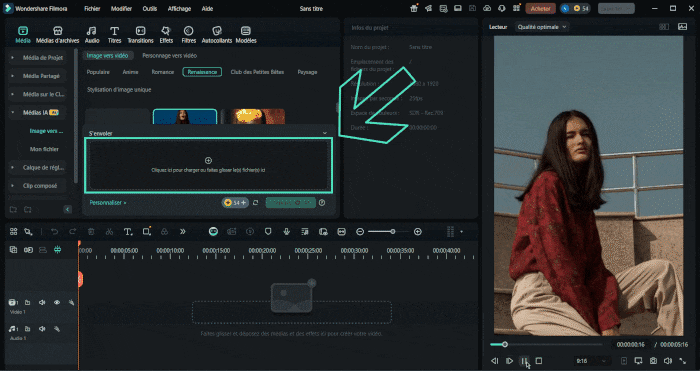Viewport: 700px width, 371px height.
Task: Hide the Vidéo 1 track eye
Action: coord(57,303)
